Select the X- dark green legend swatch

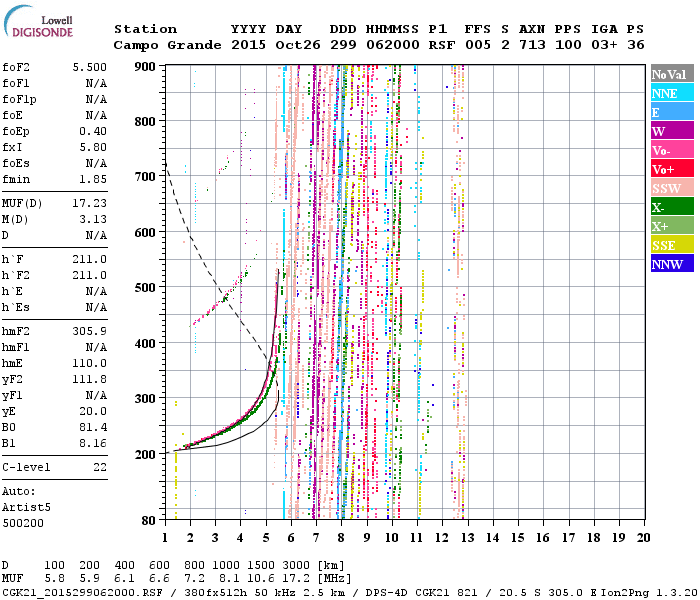(672, 206)
